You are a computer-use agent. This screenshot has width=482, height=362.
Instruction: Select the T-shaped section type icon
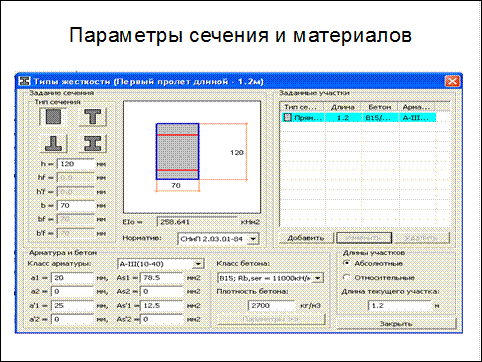pos(93,117)
